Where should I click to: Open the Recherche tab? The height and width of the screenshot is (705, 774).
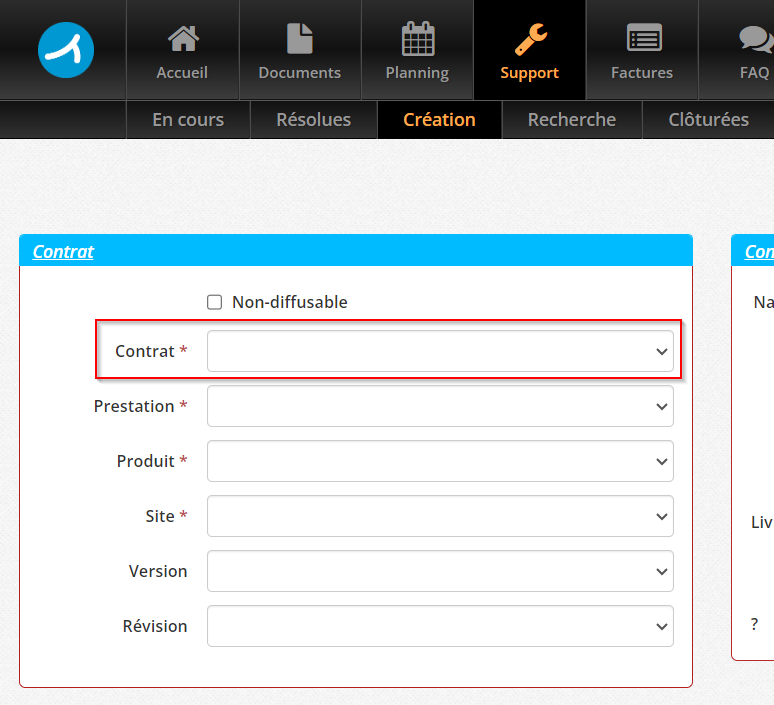pos(572,119)
